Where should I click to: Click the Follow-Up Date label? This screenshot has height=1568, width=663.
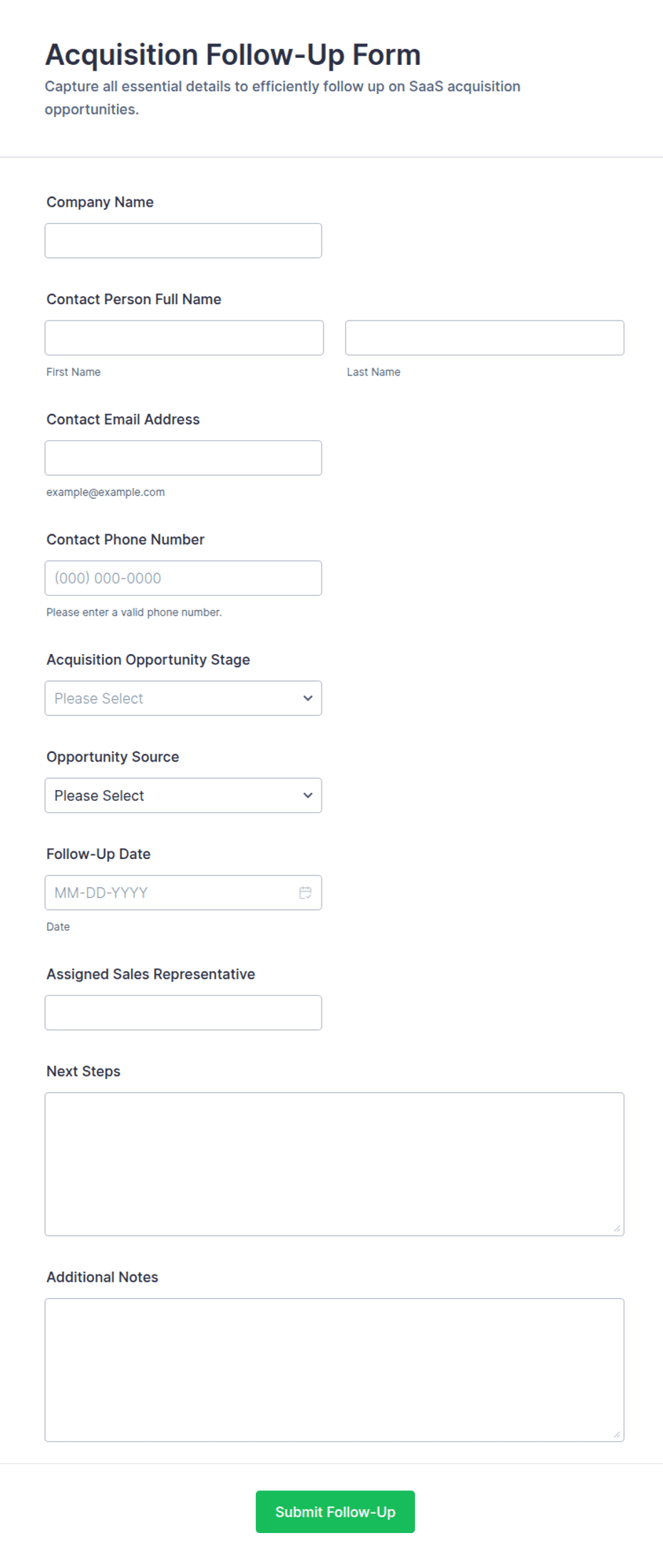point(98,853)
